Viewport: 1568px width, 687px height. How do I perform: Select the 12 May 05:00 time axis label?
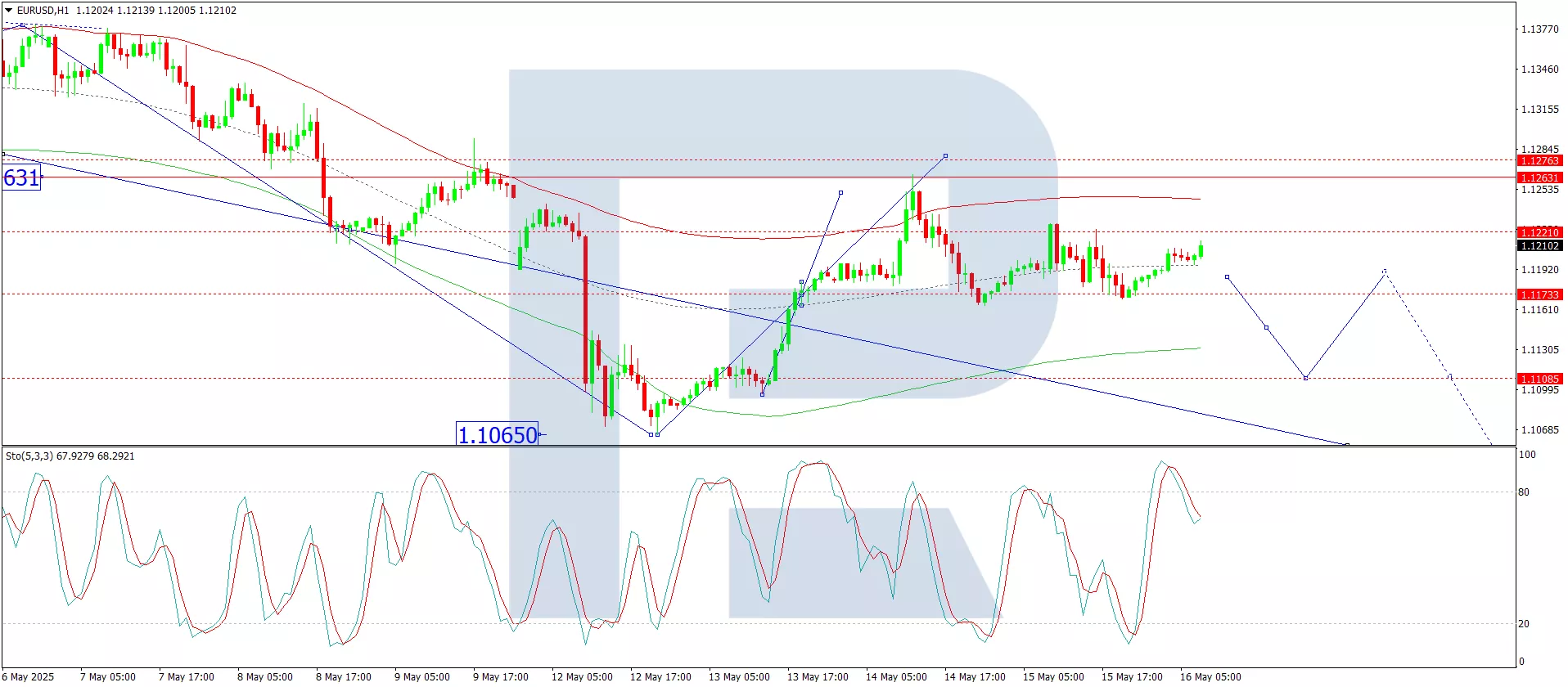click(x=581, y=677)
